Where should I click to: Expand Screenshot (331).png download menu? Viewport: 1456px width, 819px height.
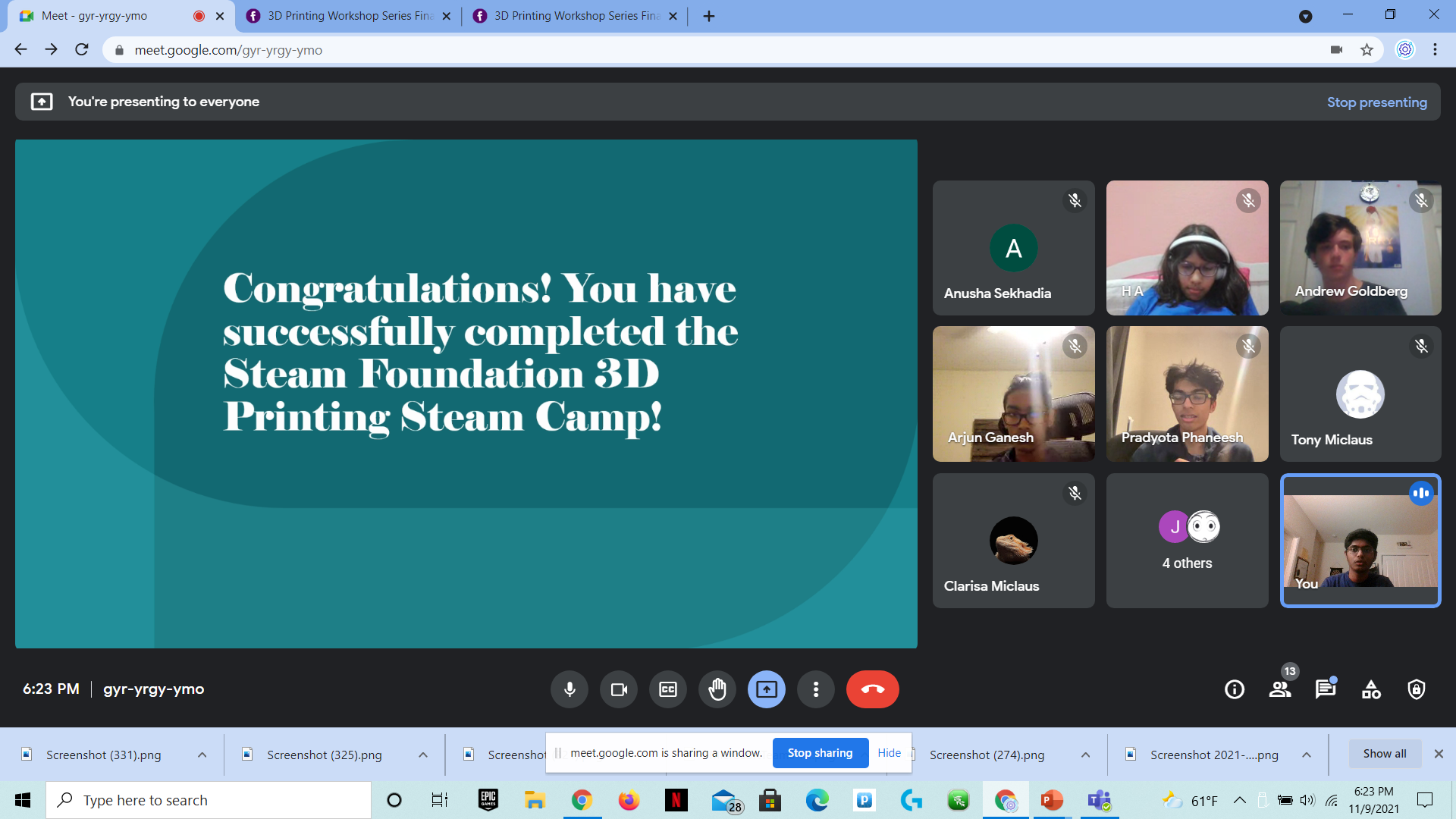pos(202,755)
